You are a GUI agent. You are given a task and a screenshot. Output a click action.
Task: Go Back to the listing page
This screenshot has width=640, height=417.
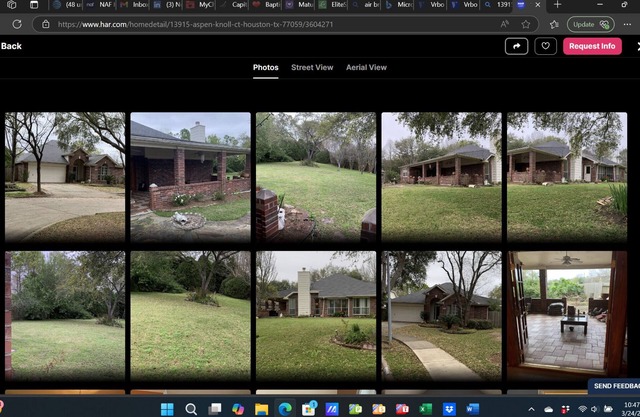(x=11, y=46)
